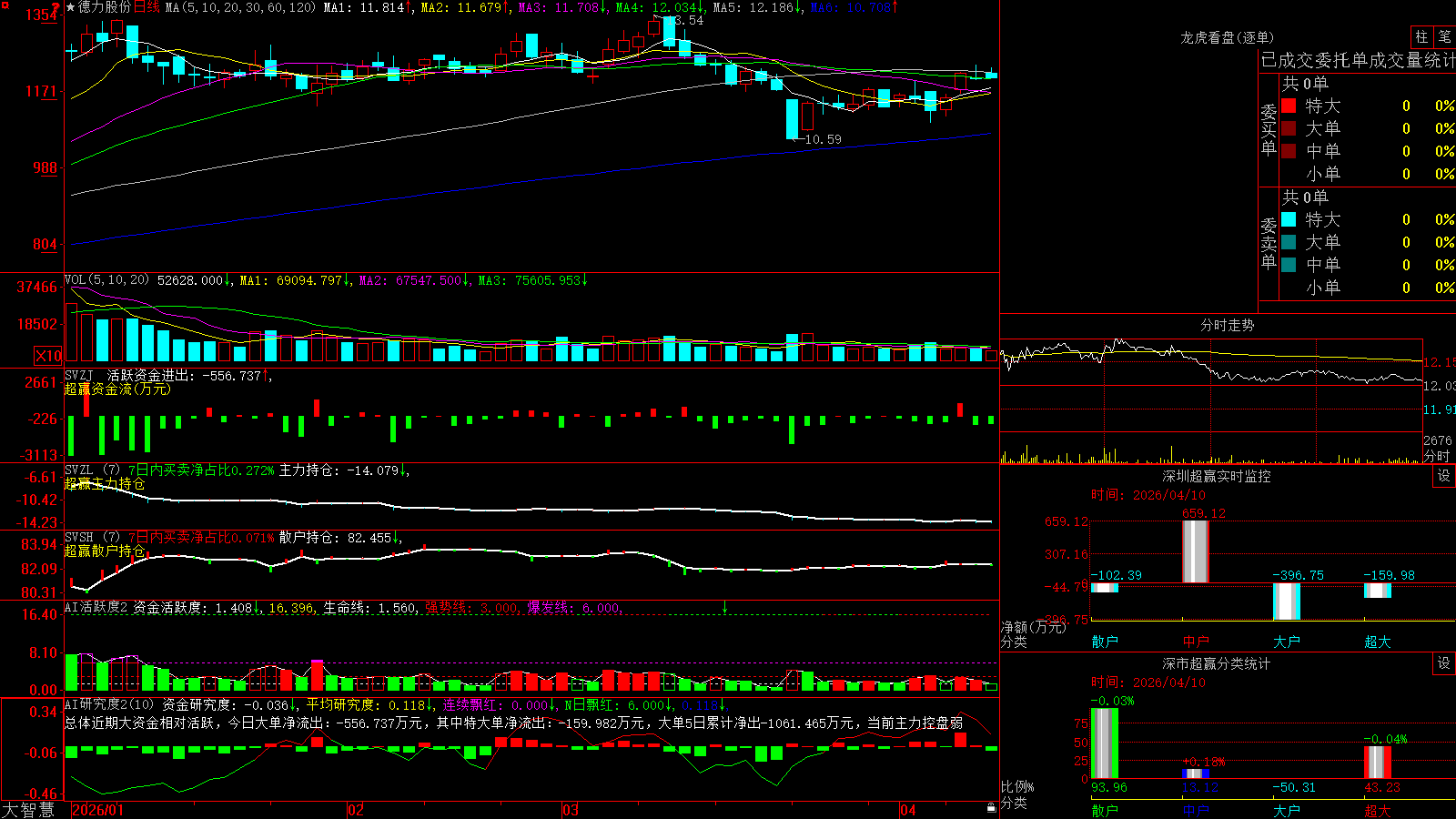Click the 超赢资金流(万元) label

point(117,389)
